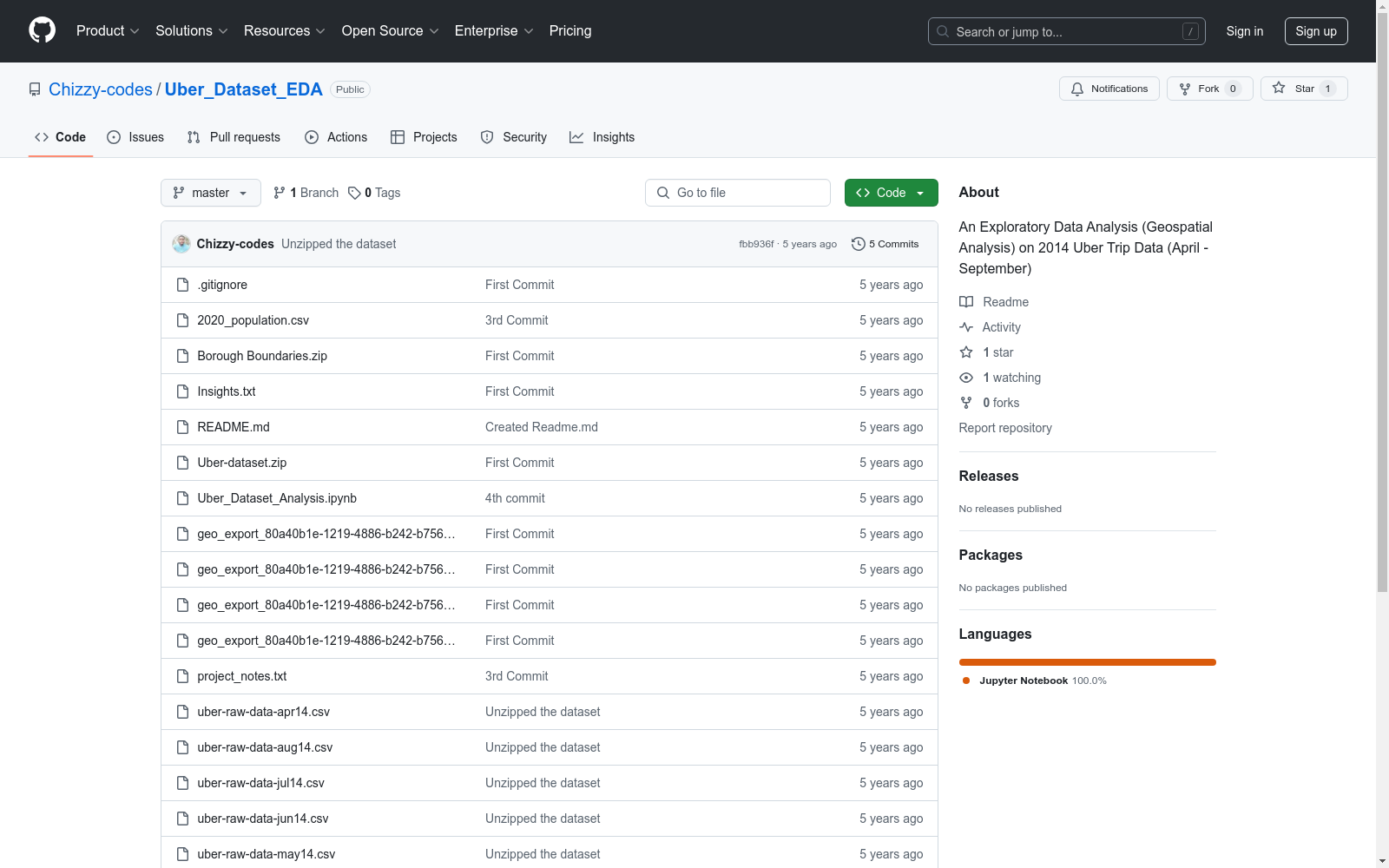
Task: View the 1 watching link
Action: point(1000,378)
